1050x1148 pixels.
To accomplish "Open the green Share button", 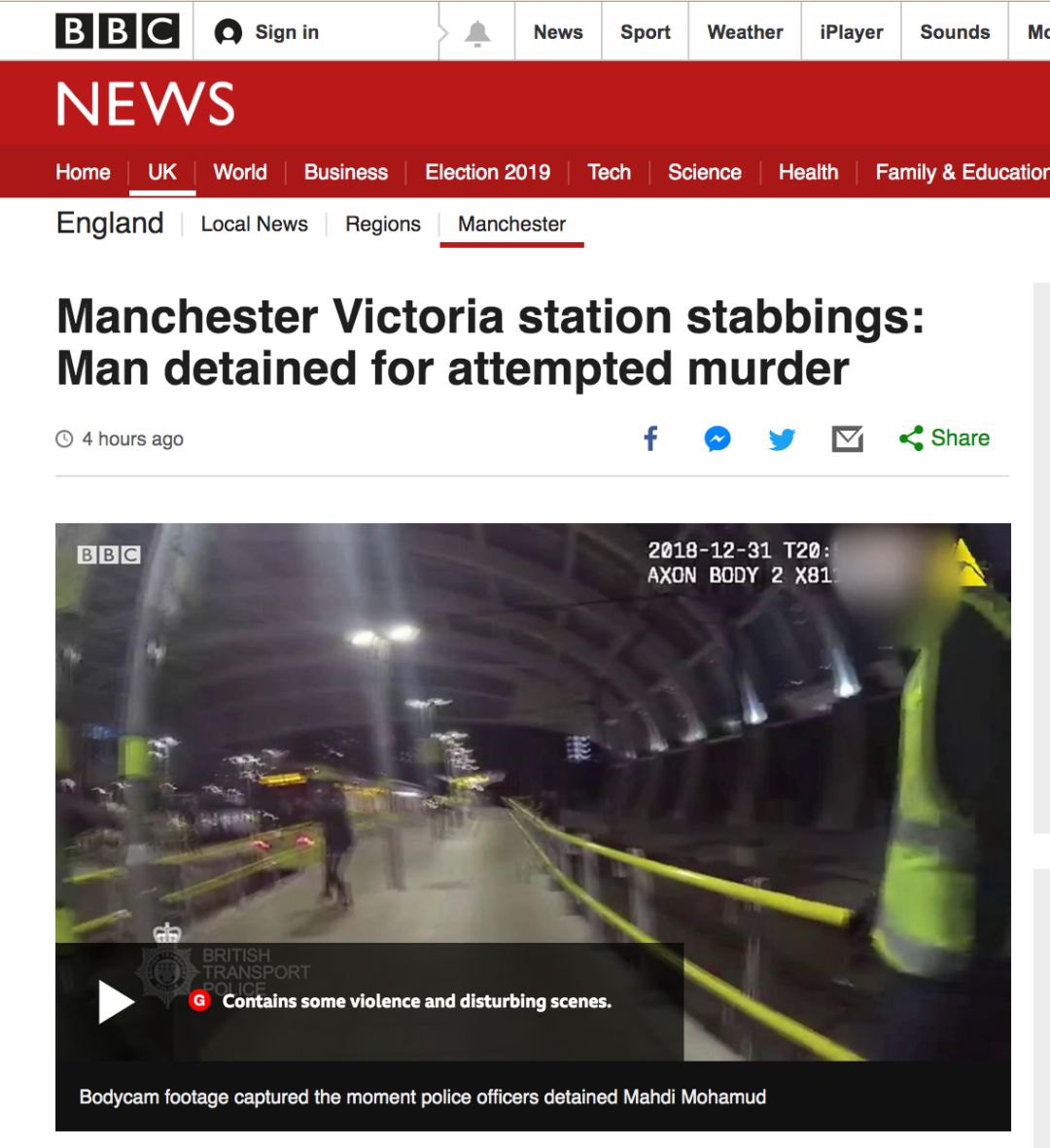I will click(945, 437).
